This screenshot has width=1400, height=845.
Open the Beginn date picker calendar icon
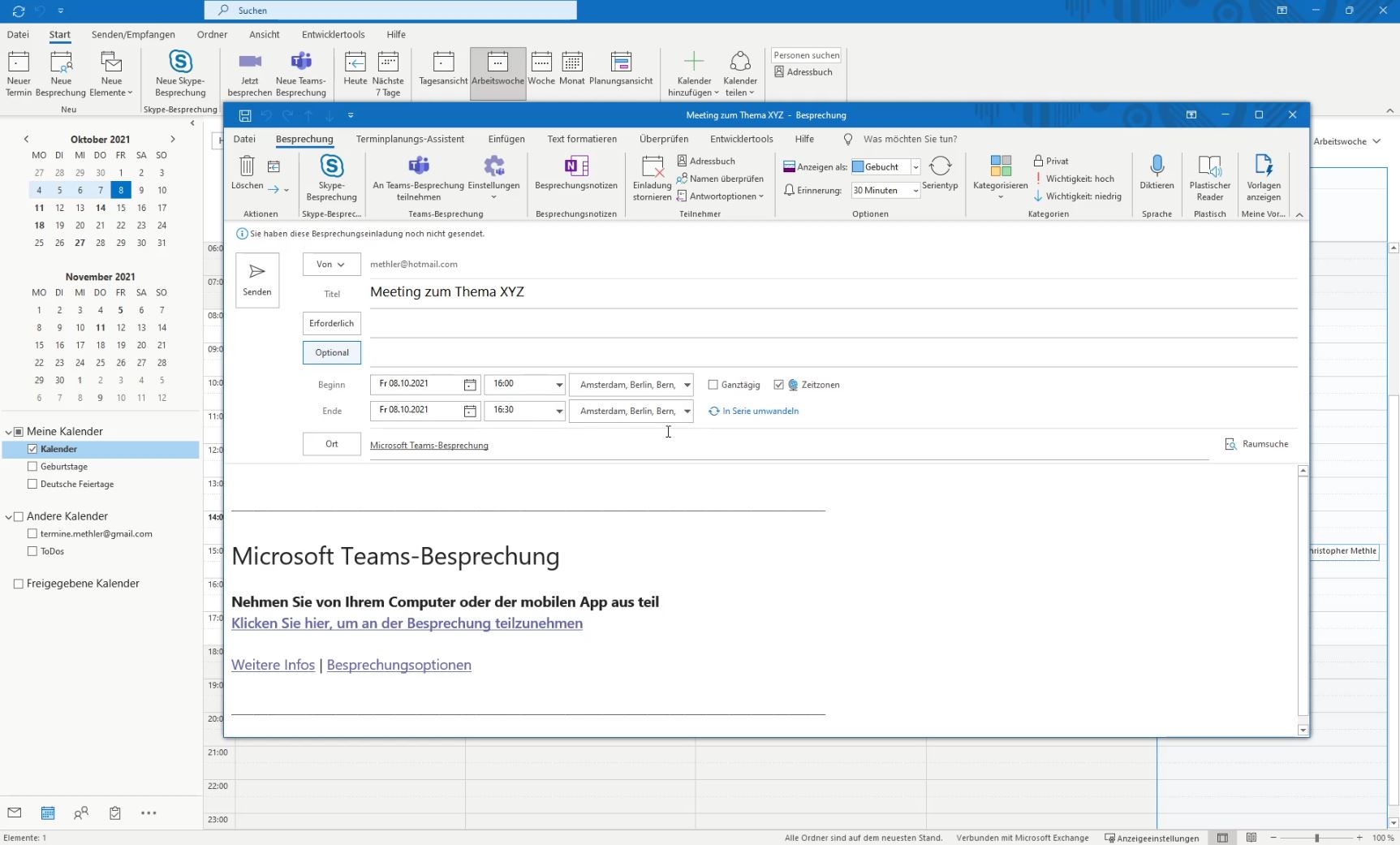(470, 385)
